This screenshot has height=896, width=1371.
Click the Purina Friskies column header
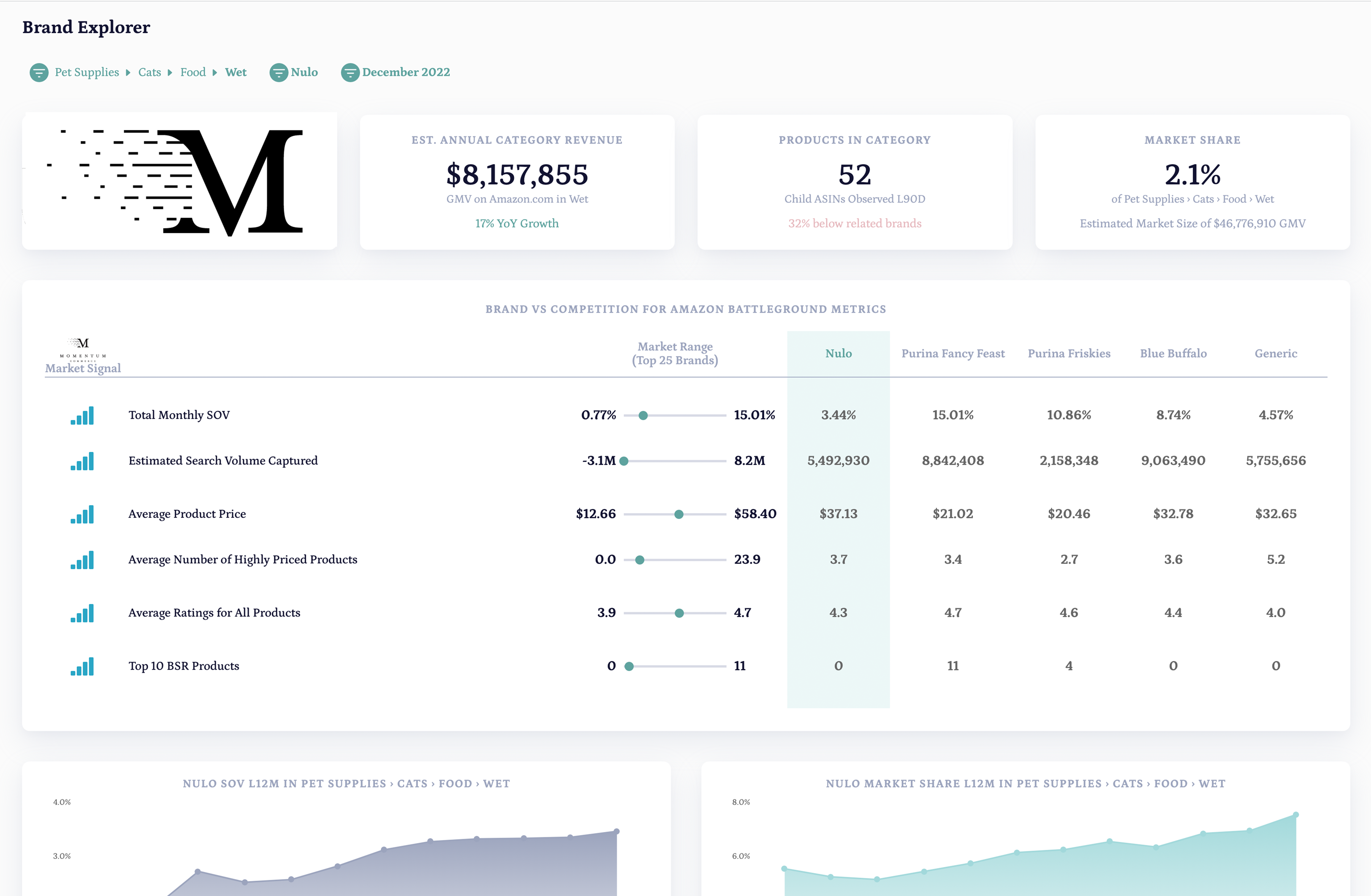click(x=1069, y=353)
